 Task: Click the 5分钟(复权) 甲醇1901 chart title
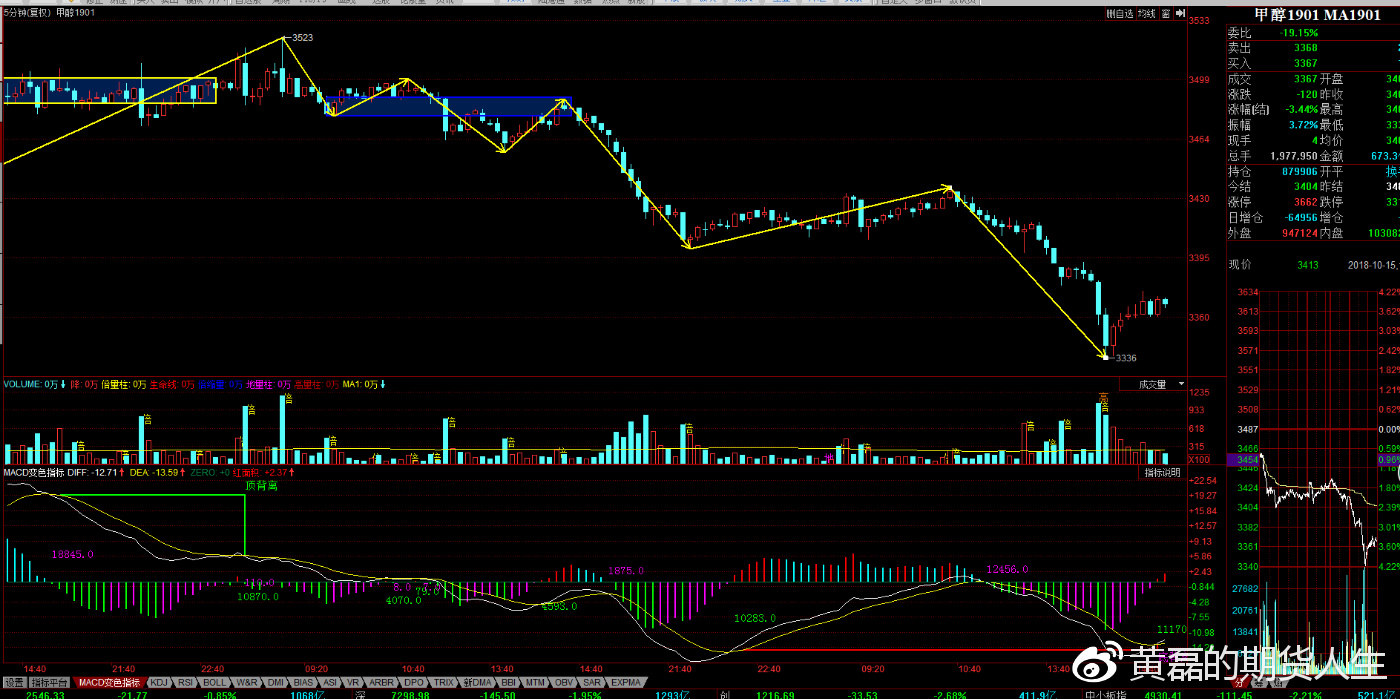[49, 13]
